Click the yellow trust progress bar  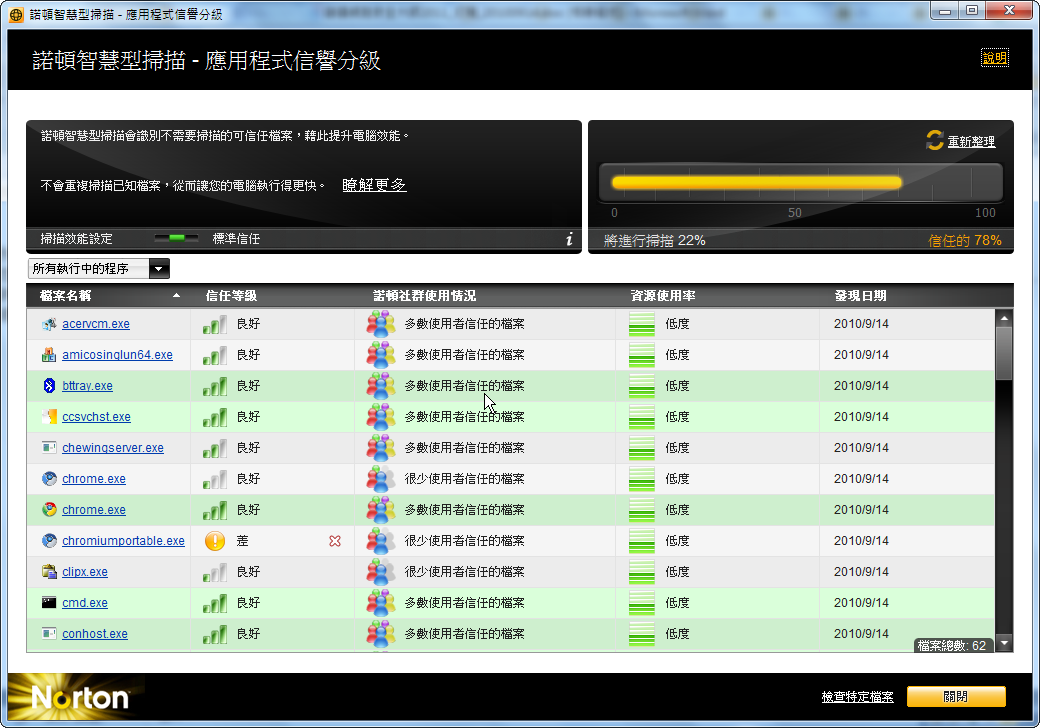[756, 182]
